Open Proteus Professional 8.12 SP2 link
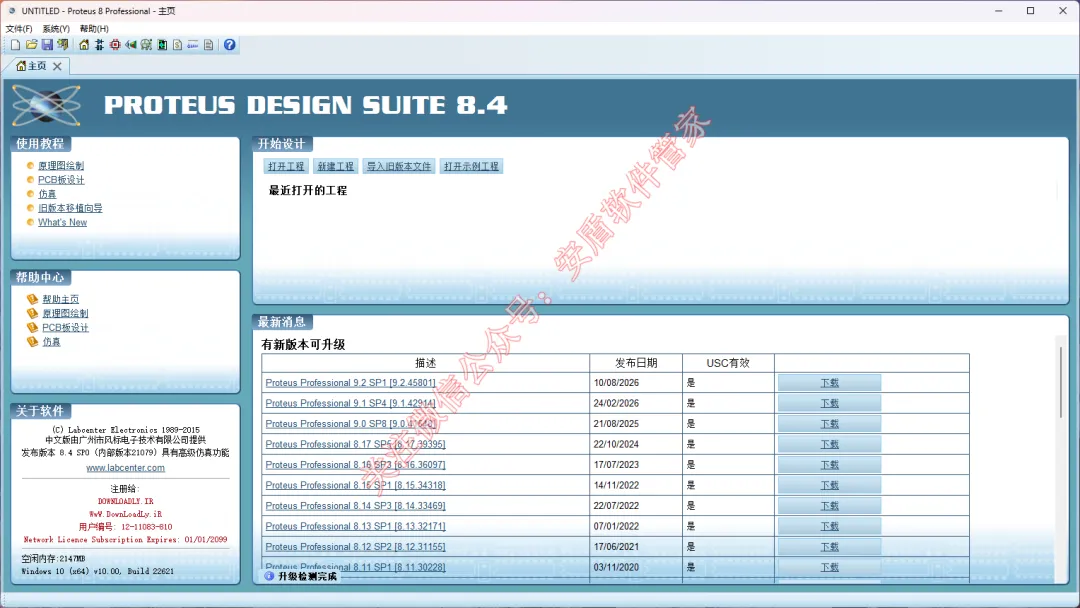The width and height of the screenshot is (1080, 608). 355,547
